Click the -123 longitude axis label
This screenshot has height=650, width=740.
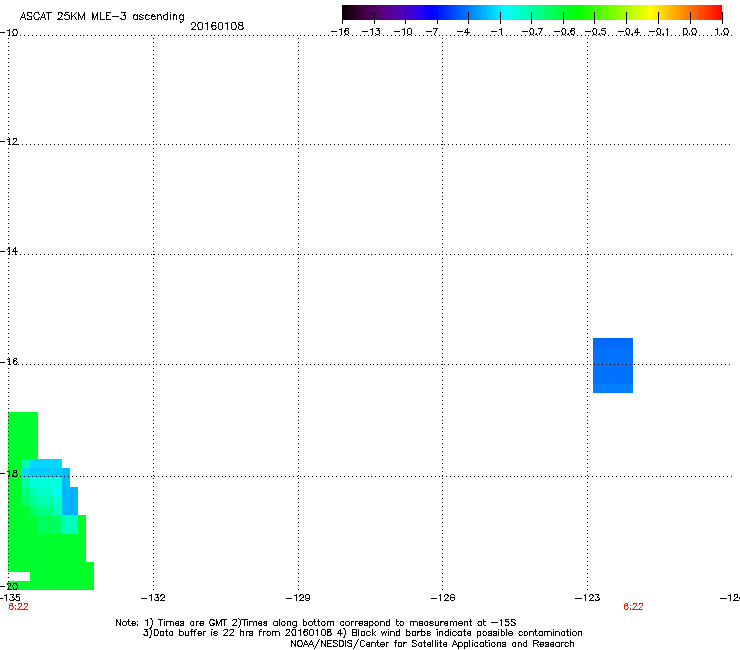point(588,598)
